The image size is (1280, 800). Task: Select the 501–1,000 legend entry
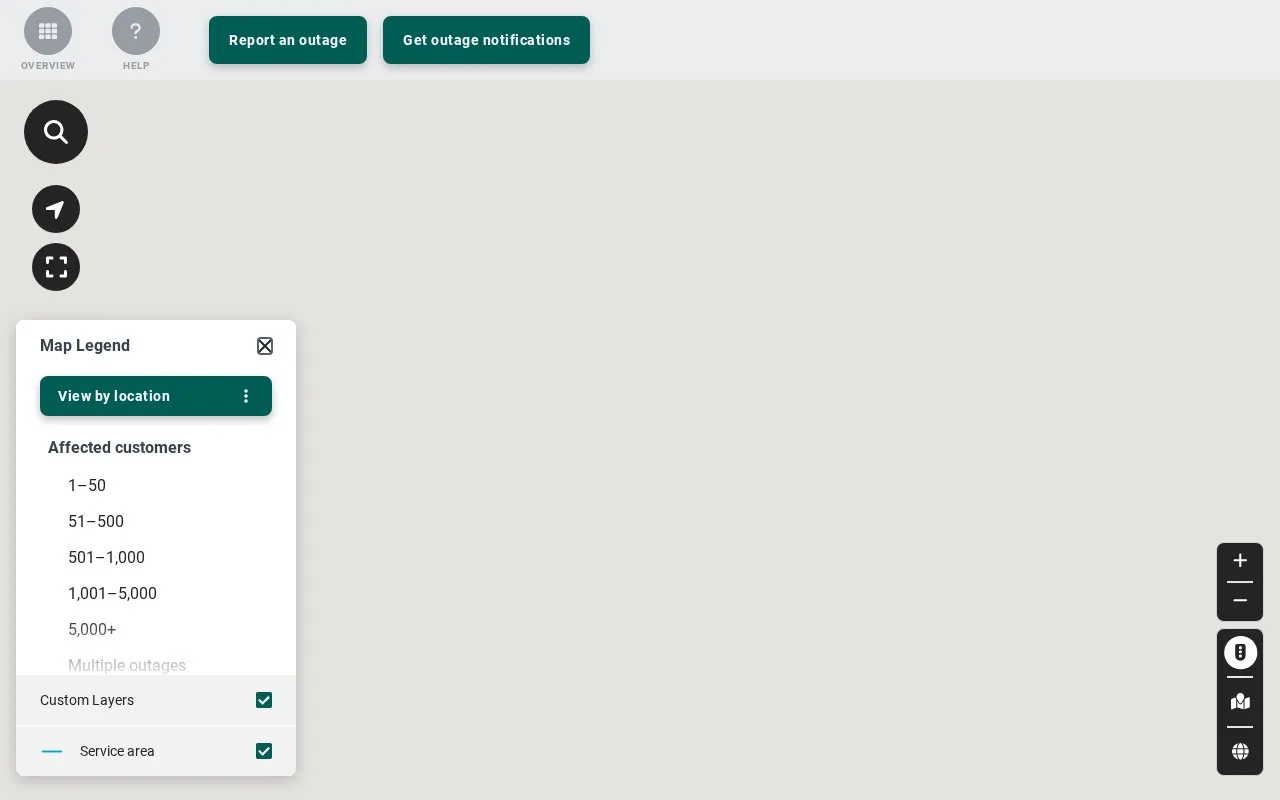pyautogui.click(x=106, y=558)
